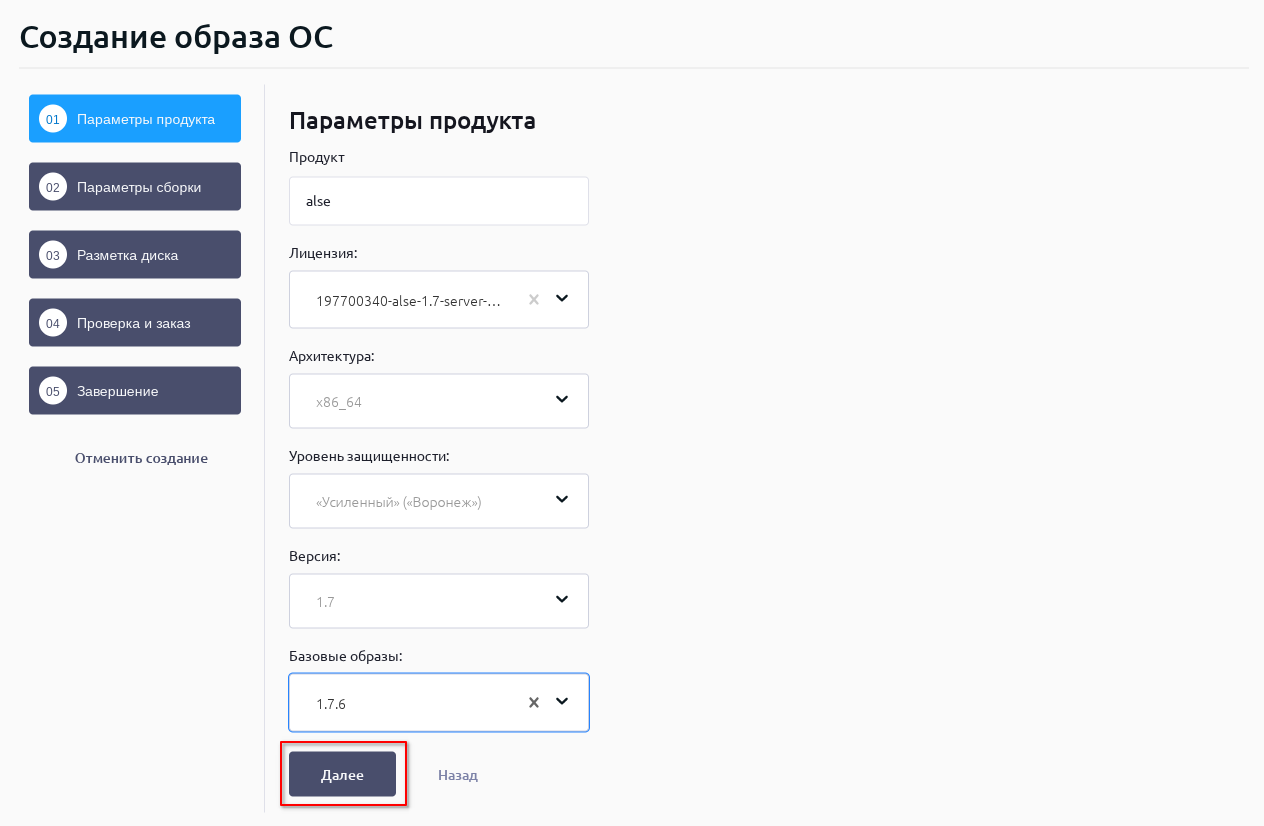Click the step 01 number circle
The width and height of the screenshot is (1264, 826).
coord(53,119)
